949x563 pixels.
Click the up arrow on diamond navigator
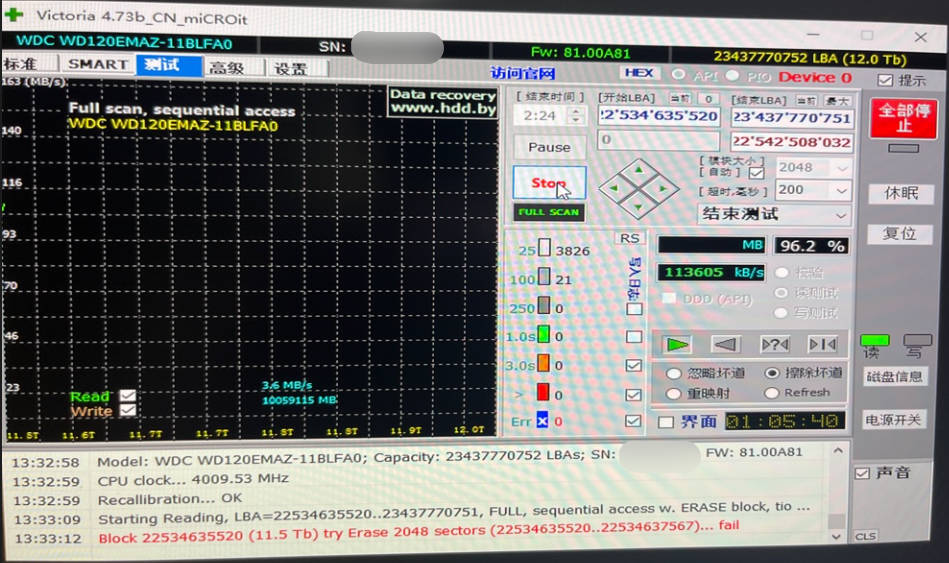[x=639, y=170]
